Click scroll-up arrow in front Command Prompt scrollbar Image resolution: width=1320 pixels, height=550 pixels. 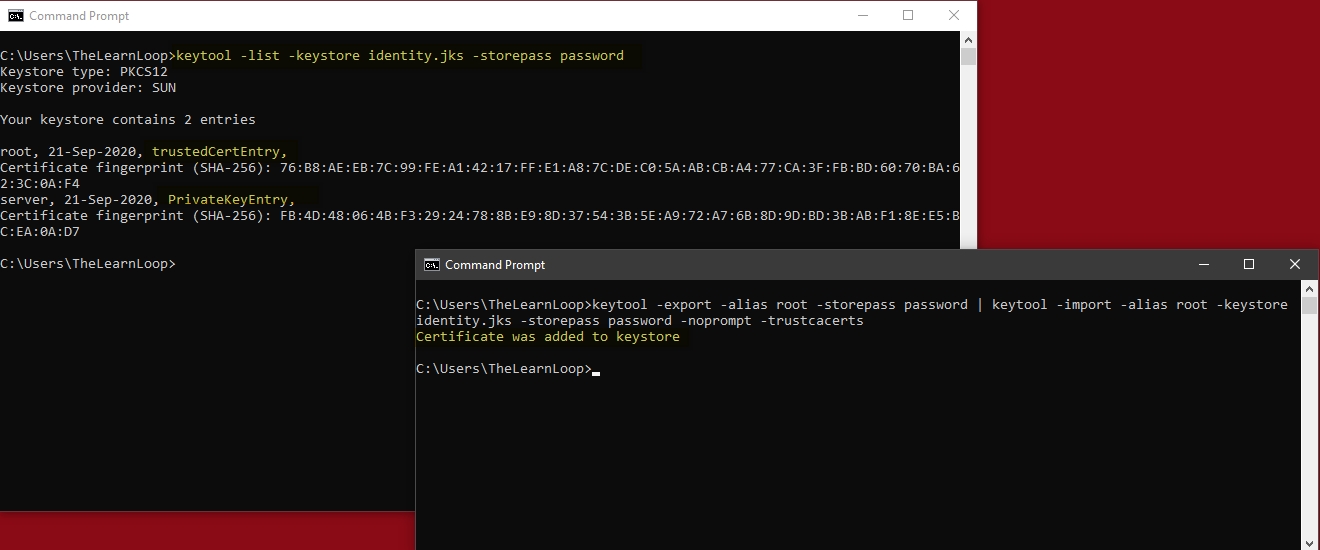point(1310,288)
